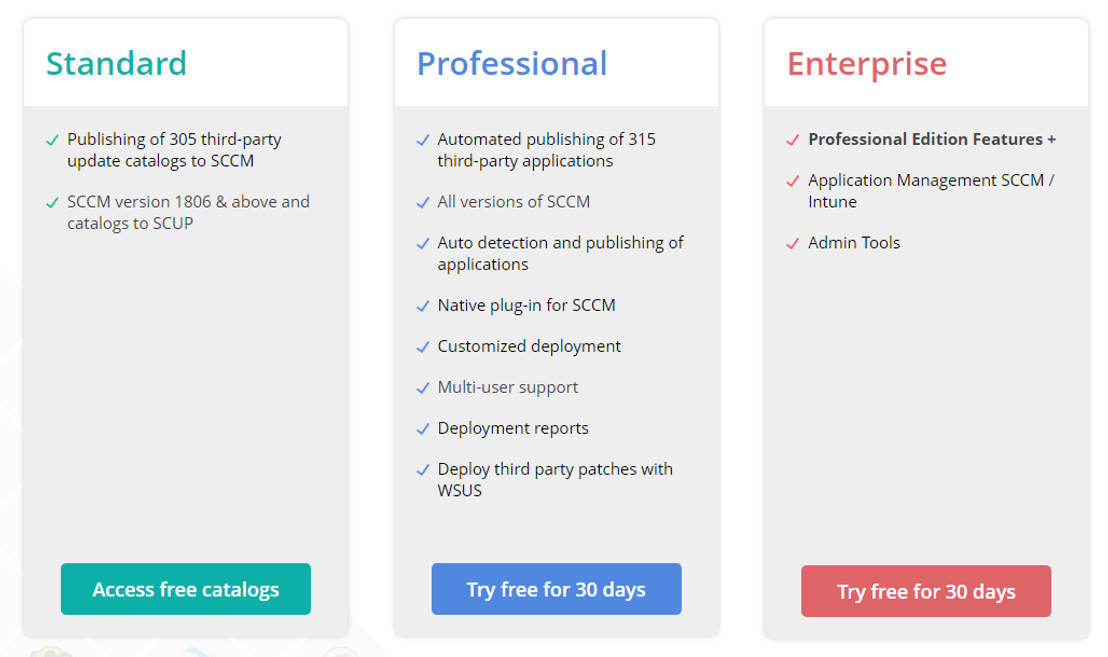Viewport: 1108px width, 657px height.
Task: Select the checkmark beside Native plug-in for SCCM
Action: (x=423, y=305)
